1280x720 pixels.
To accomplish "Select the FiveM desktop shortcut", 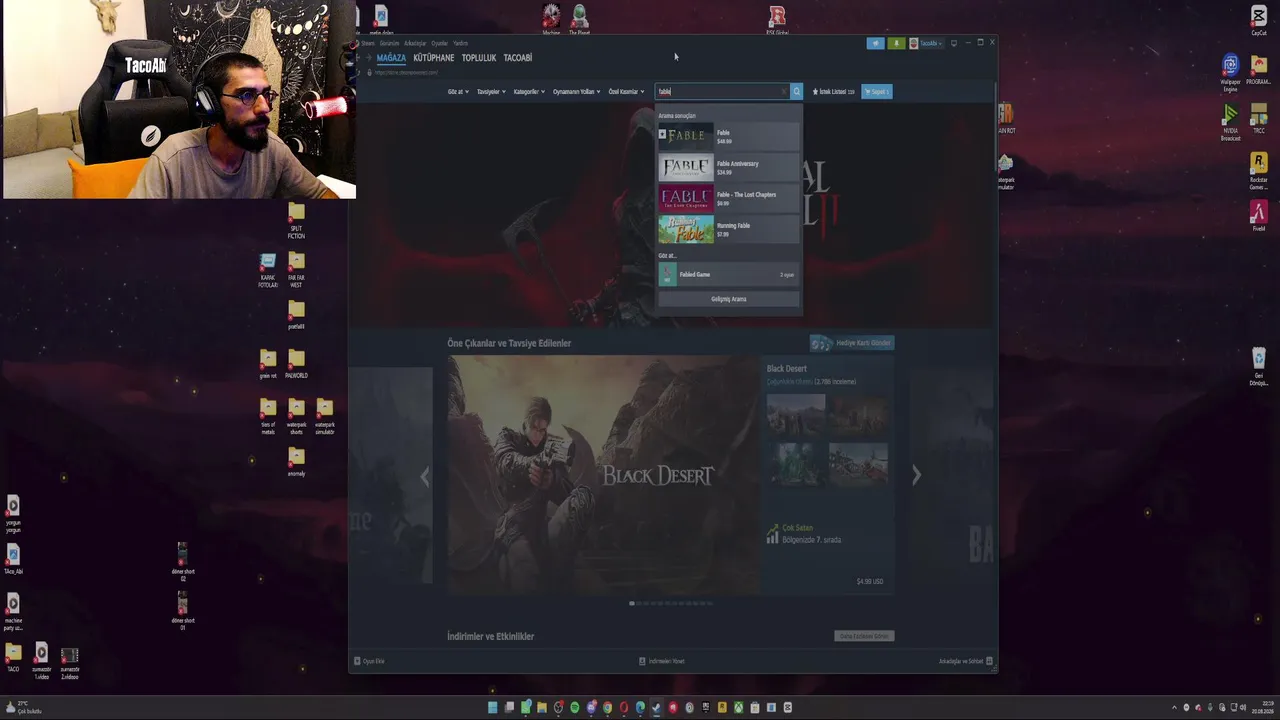I will coord(1259,216).
